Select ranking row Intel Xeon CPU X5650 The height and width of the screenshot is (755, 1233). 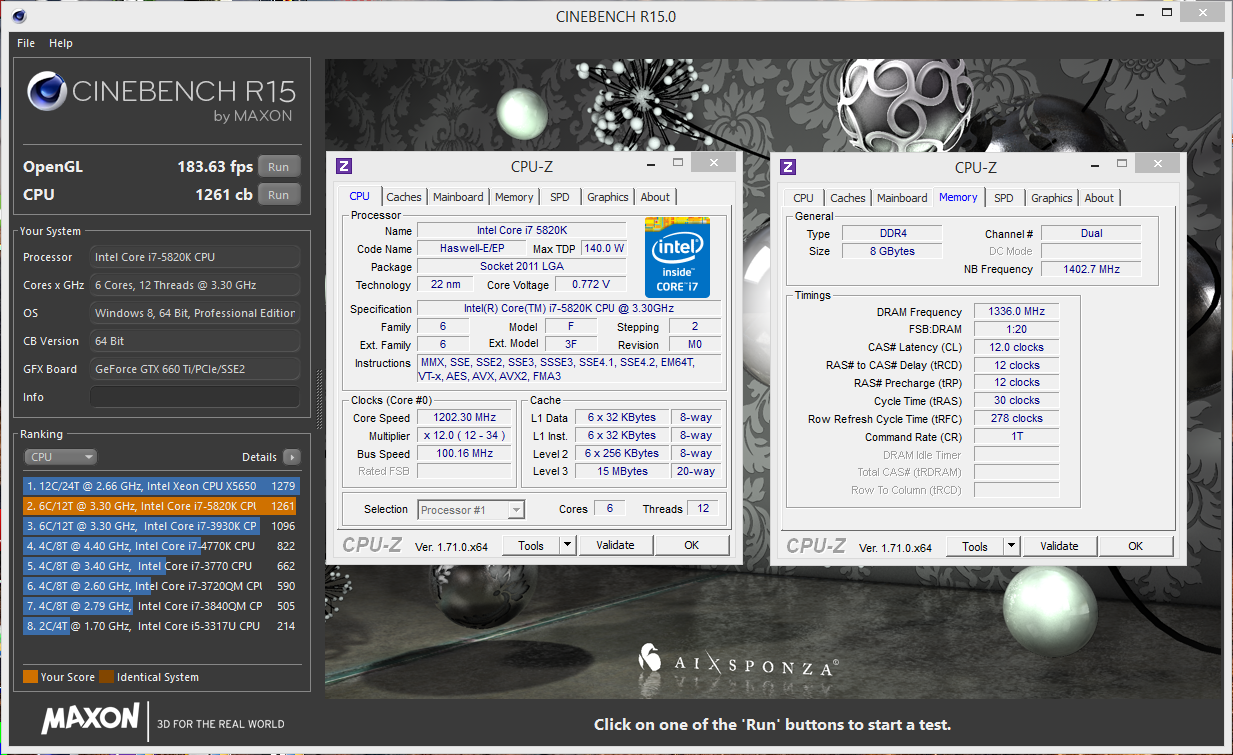[x=161, y=486]
